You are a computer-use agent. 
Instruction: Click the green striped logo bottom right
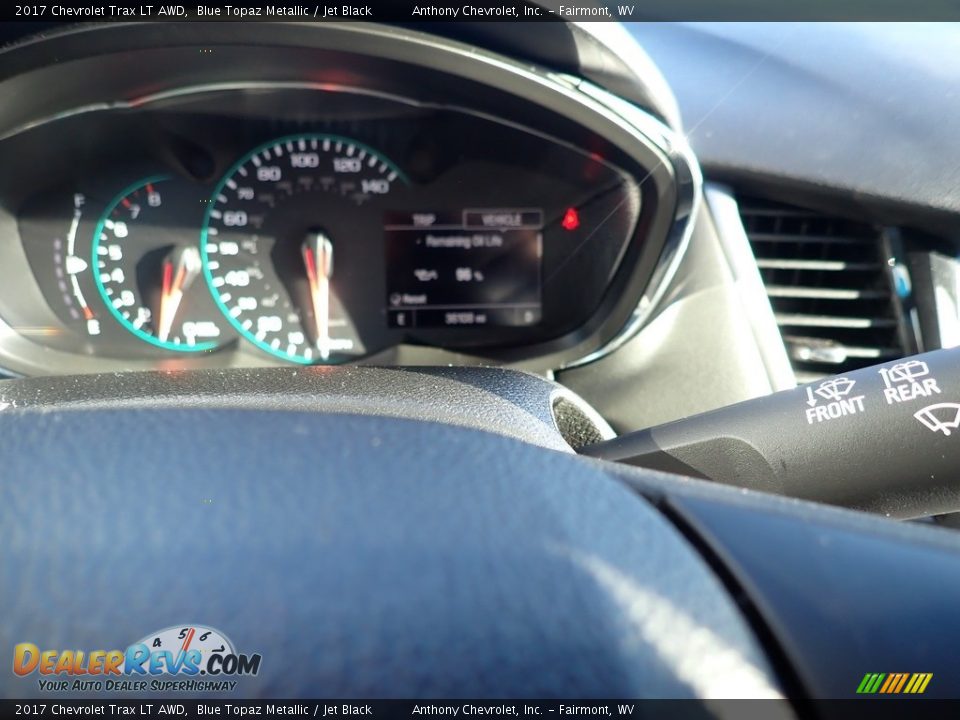coord(895,682)
